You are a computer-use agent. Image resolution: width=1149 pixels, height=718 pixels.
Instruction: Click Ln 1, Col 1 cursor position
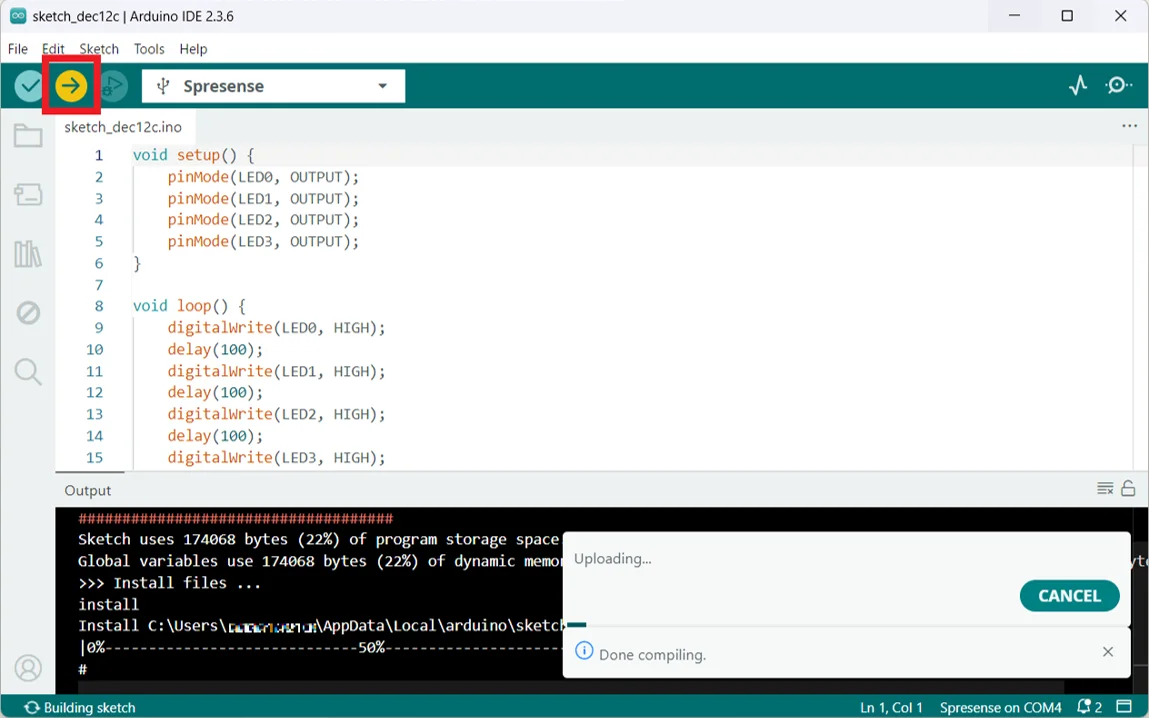click(x=891, y=708)
